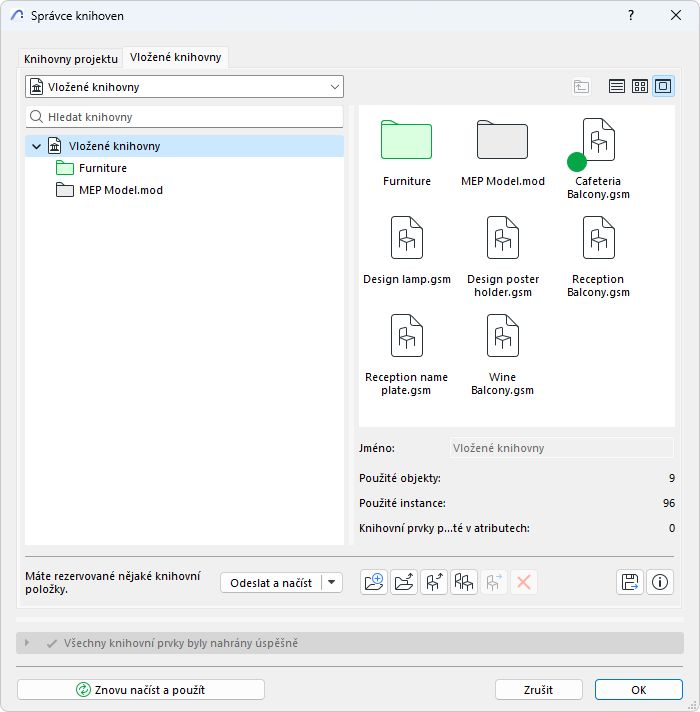Viewport: 700px width, 712px height.
Task: Click the export library save icon
Action: 630,582
